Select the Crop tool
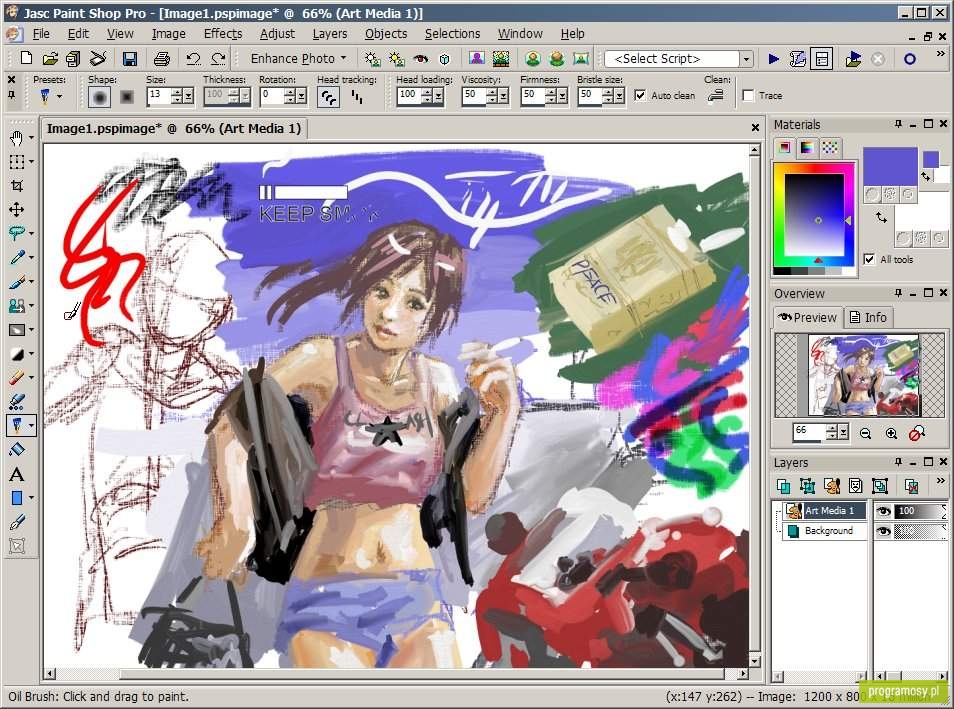Viewport: 954px width, 709px height. [x=16, y=186]
